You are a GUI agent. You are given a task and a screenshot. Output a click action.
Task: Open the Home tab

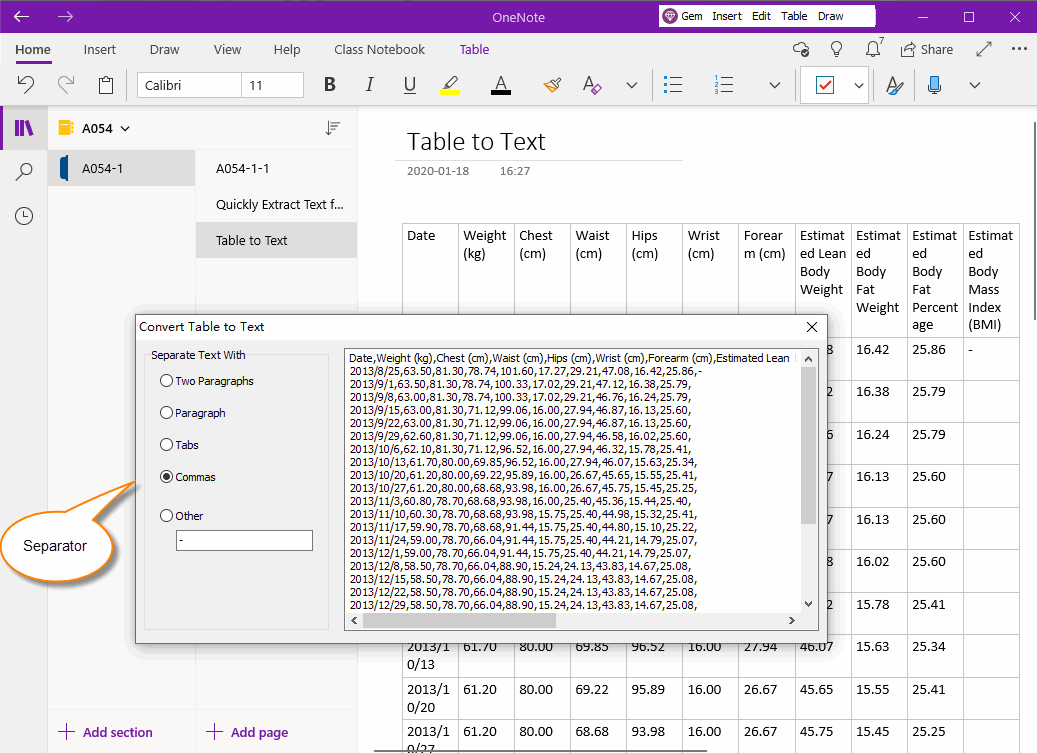(33, 50)
